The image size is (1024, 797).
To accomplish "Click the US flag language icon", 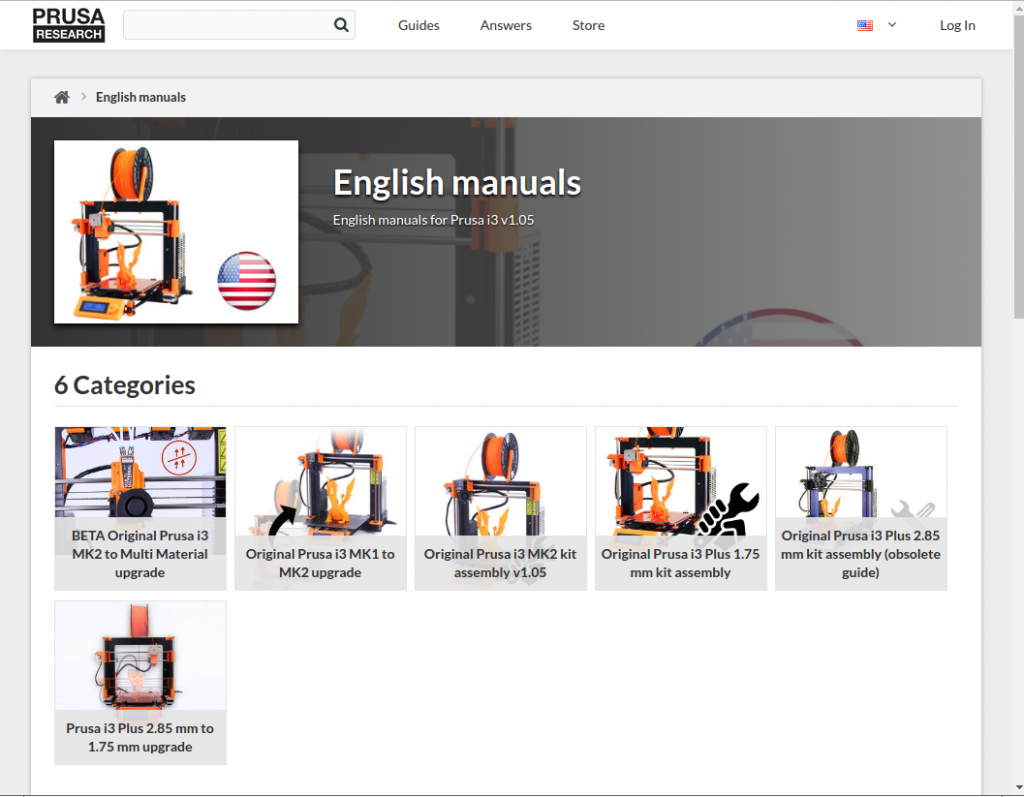I will click(865, 25).
